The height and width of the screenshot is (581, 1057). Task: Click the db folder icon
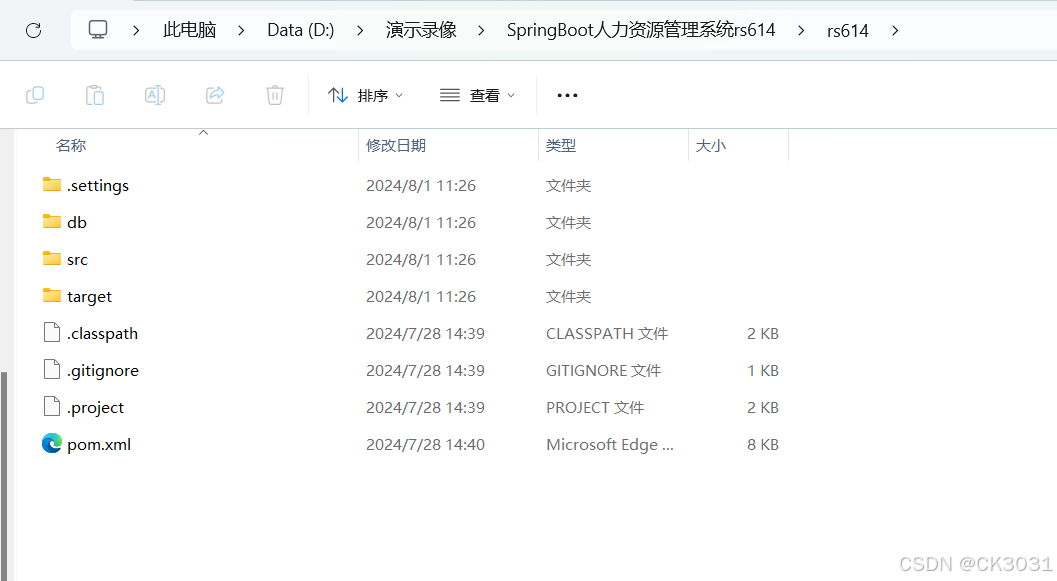tap(52, 222)
